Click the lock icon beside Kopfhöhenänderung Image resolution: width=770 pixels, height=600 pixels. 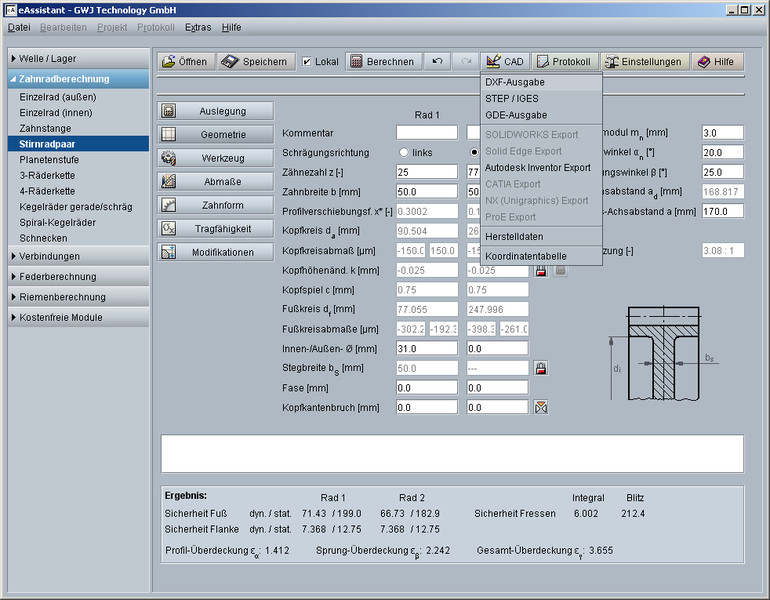coord(541,271)
